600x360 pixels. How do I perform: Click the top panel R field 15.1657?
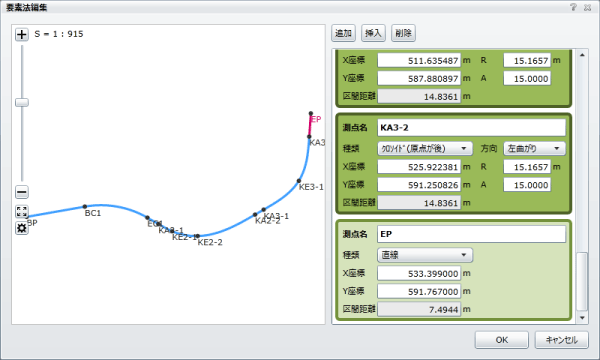[527, 60]
